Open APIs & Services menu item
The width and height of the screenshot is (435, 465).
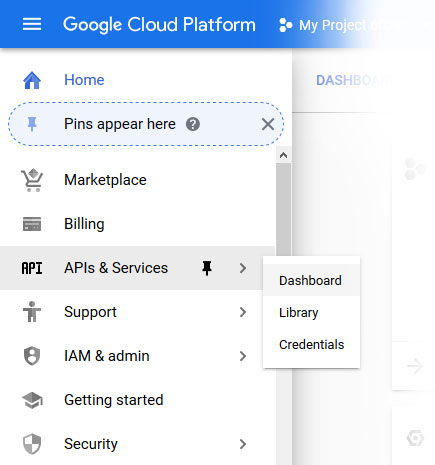(116, 268)
